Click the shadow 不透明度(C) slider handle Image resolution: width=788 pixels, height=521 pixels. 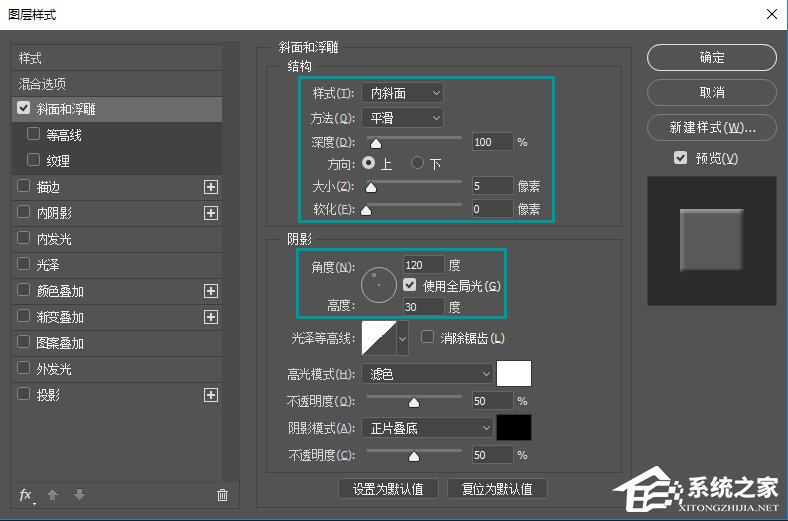tap(414, 456)
